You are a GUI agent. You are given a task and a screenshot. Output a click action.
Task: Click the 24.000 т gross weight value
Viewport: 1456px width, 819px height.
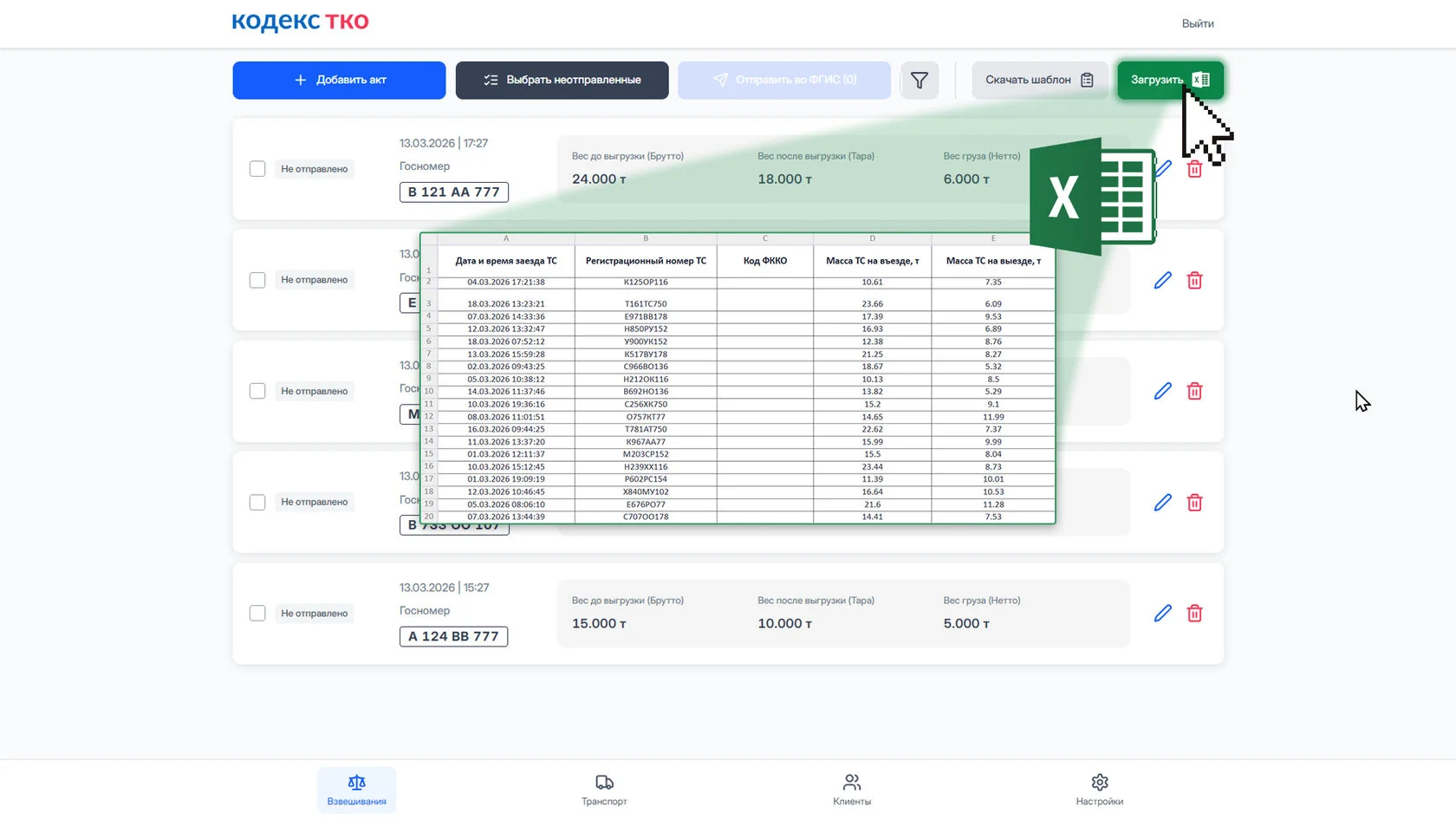pyautogui.click(x=599, y=179)
